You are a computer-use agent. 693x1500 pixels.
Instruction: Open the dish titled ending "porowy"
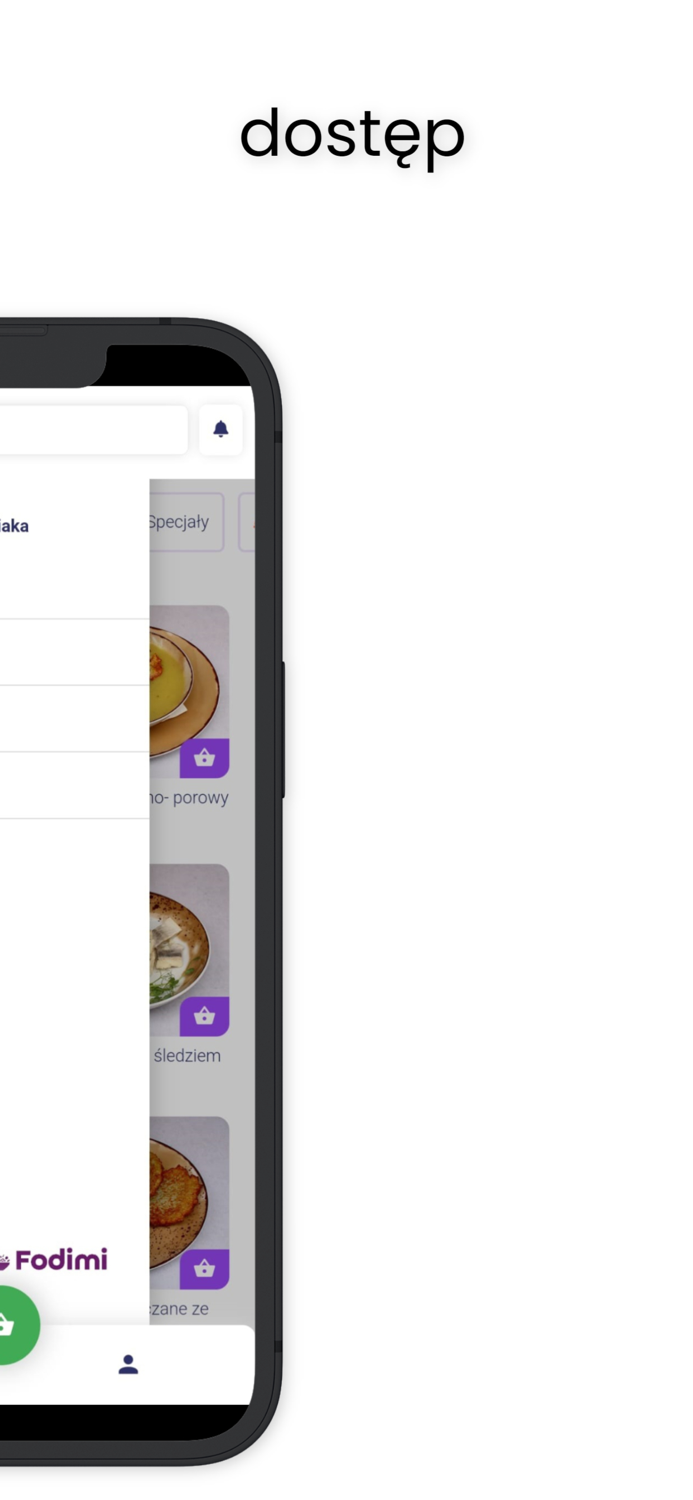click(x=190, y=798)
